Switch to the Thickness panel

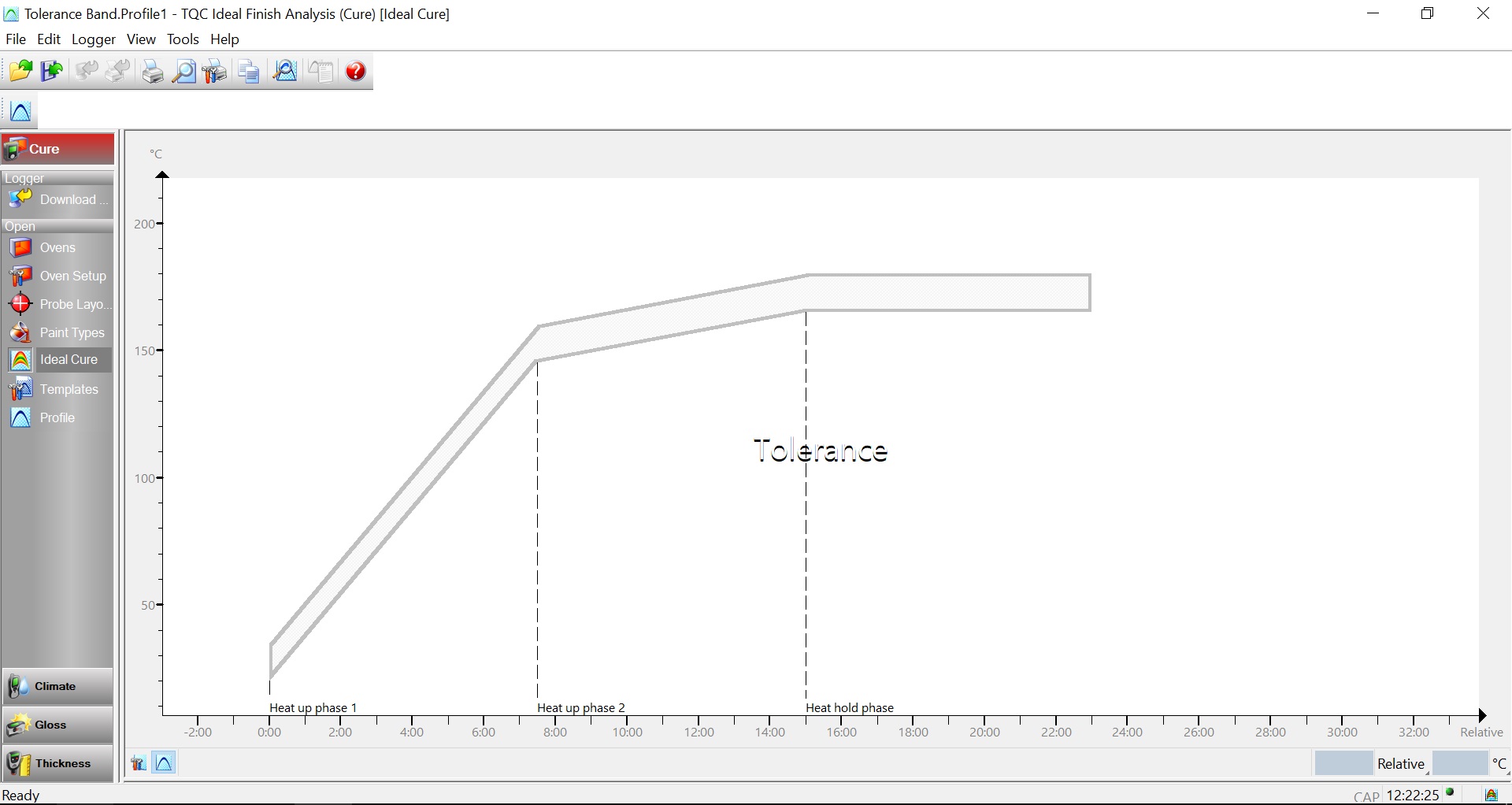pyautogui.click(x=57, y=762)
